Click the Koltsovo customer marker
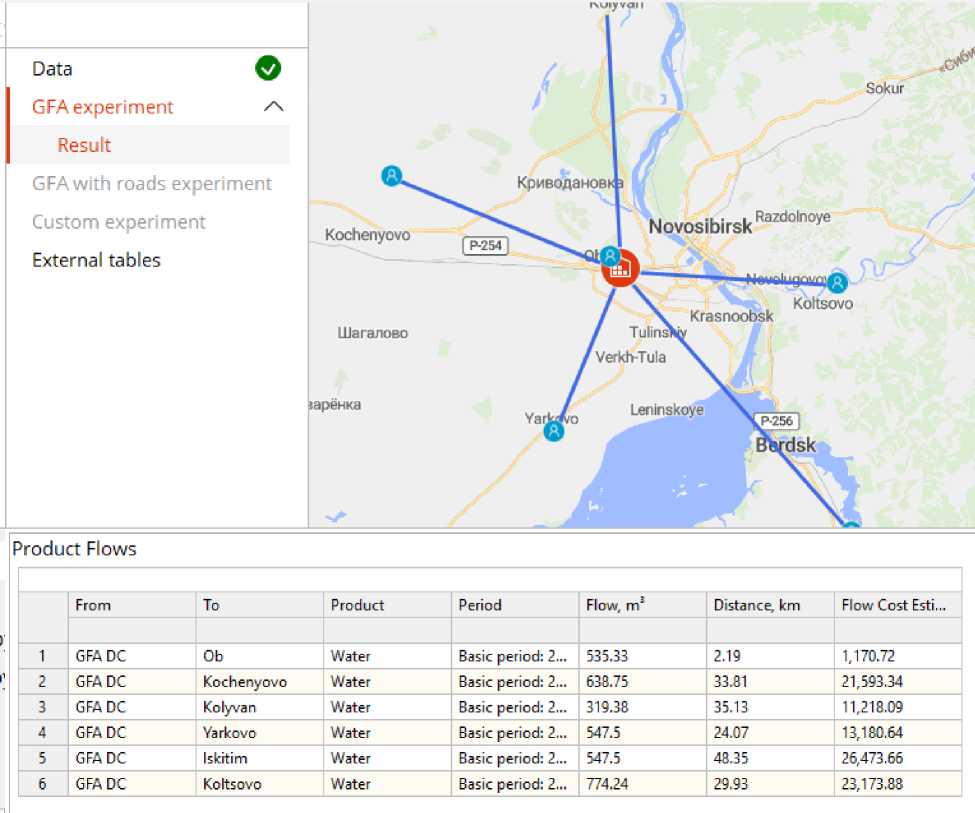975x813 pixels. pyautogui.click(x=838, y=282)
